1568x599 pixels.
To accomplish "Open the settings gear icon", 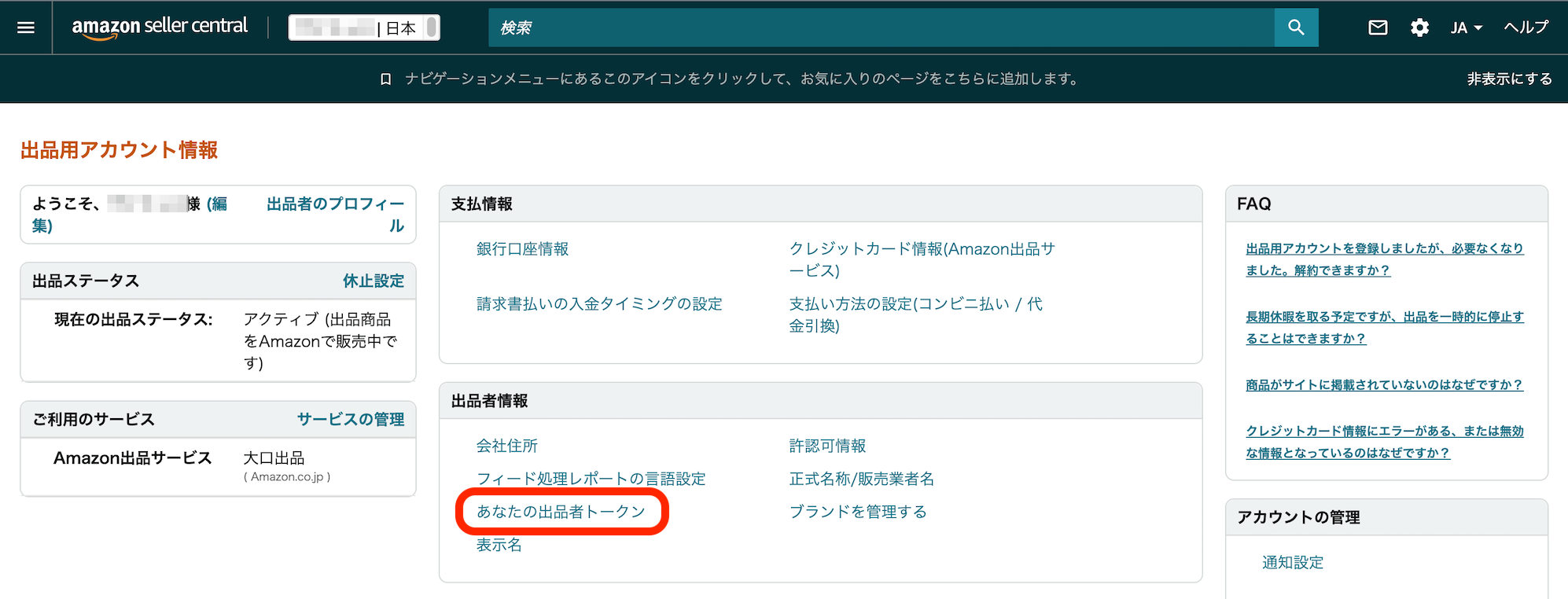I will coord(1419,28).
